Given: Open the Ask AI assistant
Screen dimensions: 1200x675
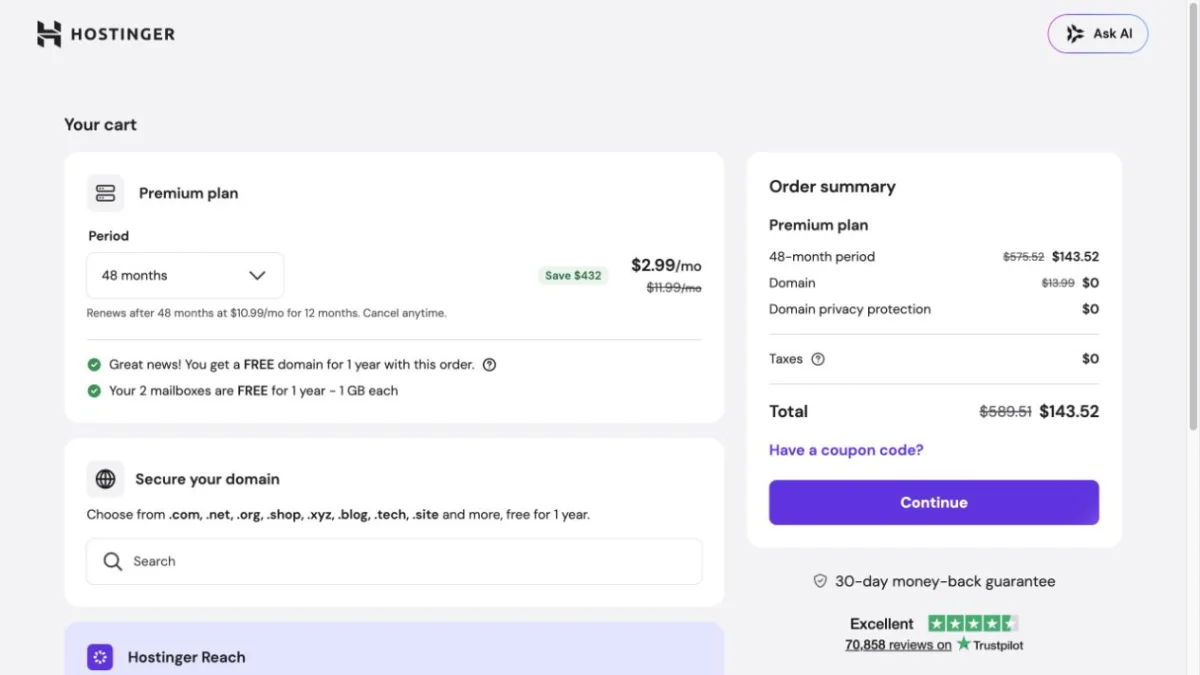Looking at the screenshot, I should (x=1098, y=34).
